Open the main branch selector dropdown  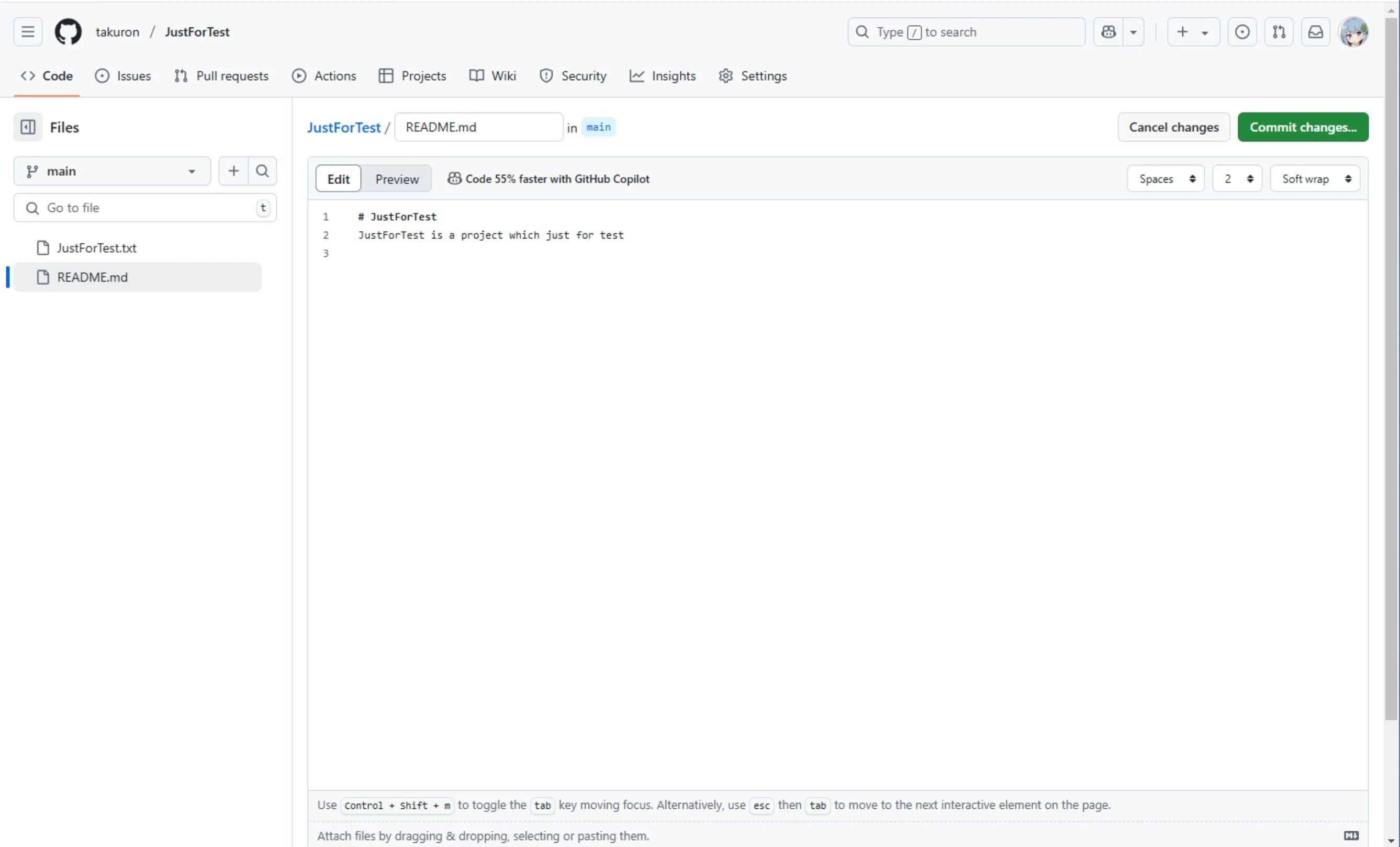click(112, 171)
